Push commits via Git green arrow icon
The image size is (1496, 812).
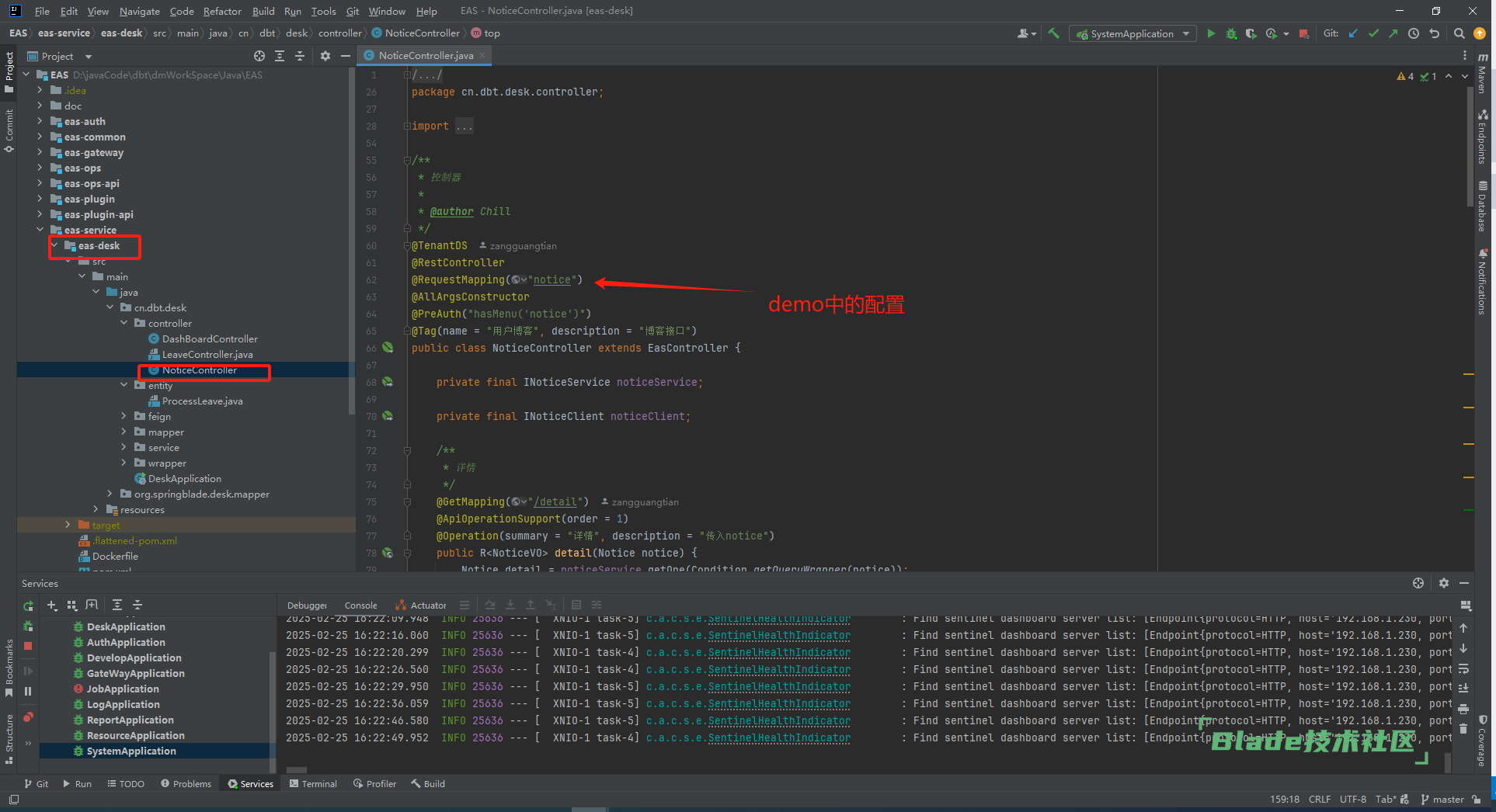1393,33
